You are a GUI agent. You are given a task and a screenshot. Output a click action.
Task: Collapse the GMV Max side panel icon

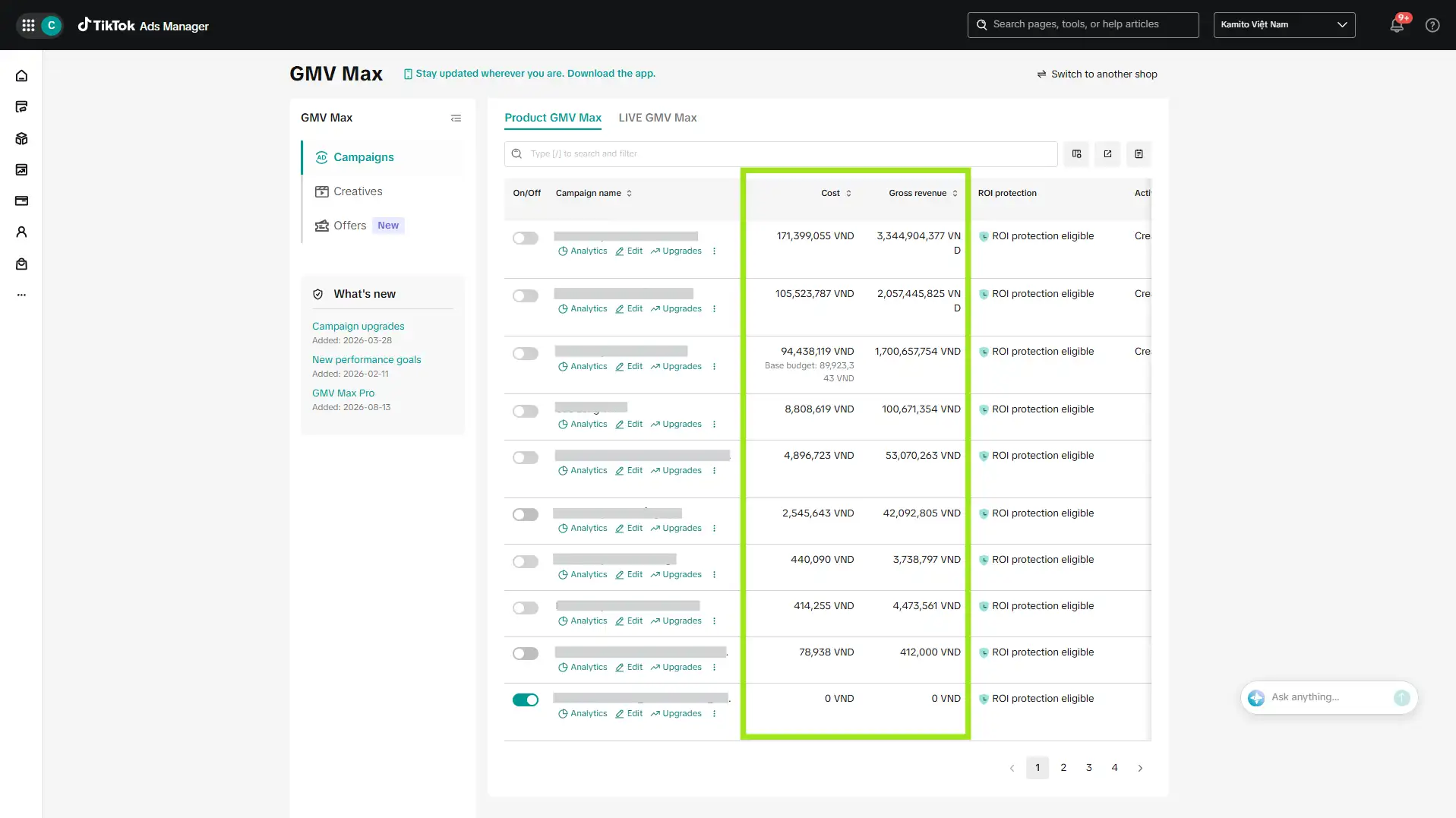(x=456, y=118)
